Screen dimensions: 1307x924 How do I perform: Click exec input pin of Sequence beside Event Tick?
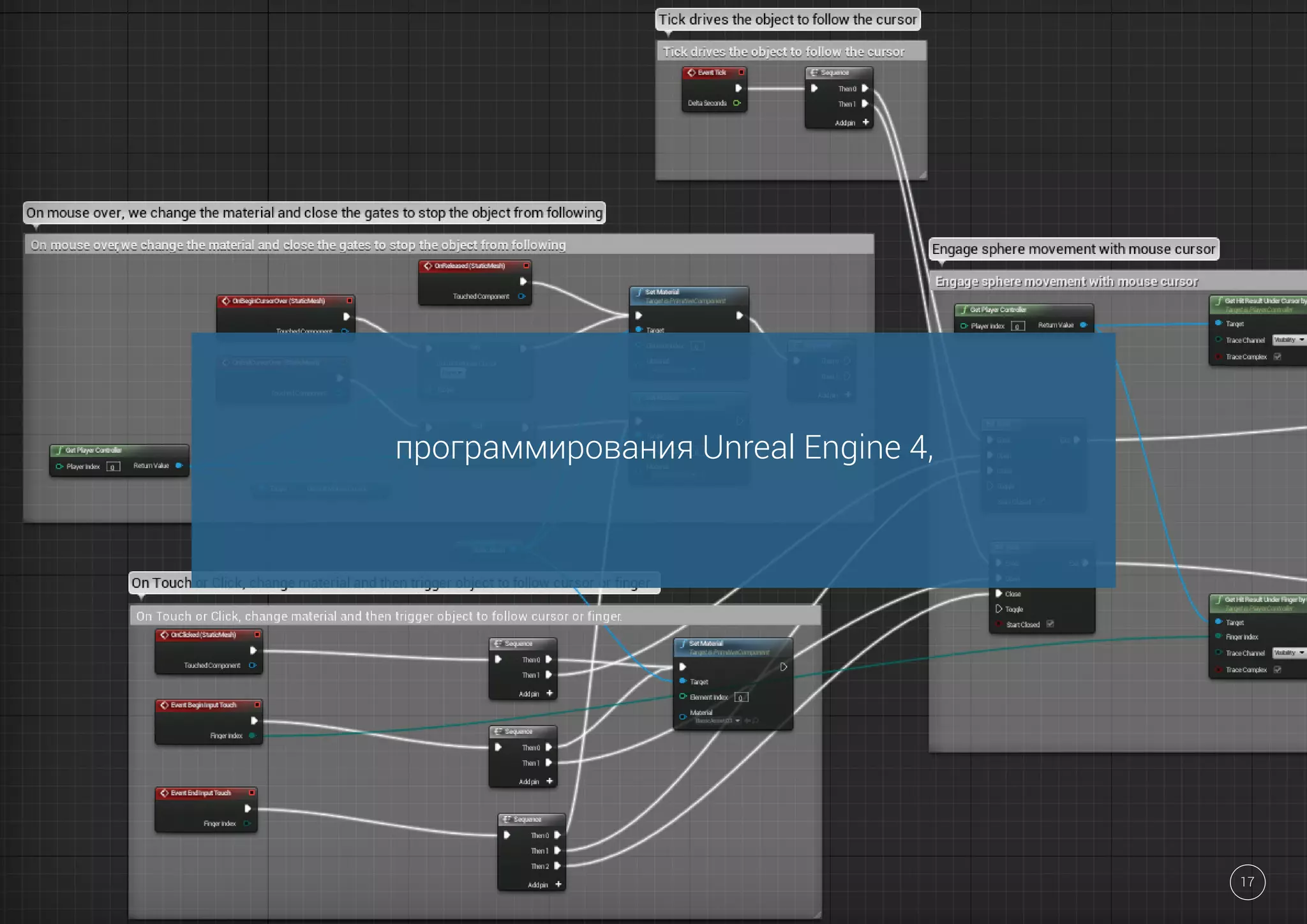tap(814, 88)
